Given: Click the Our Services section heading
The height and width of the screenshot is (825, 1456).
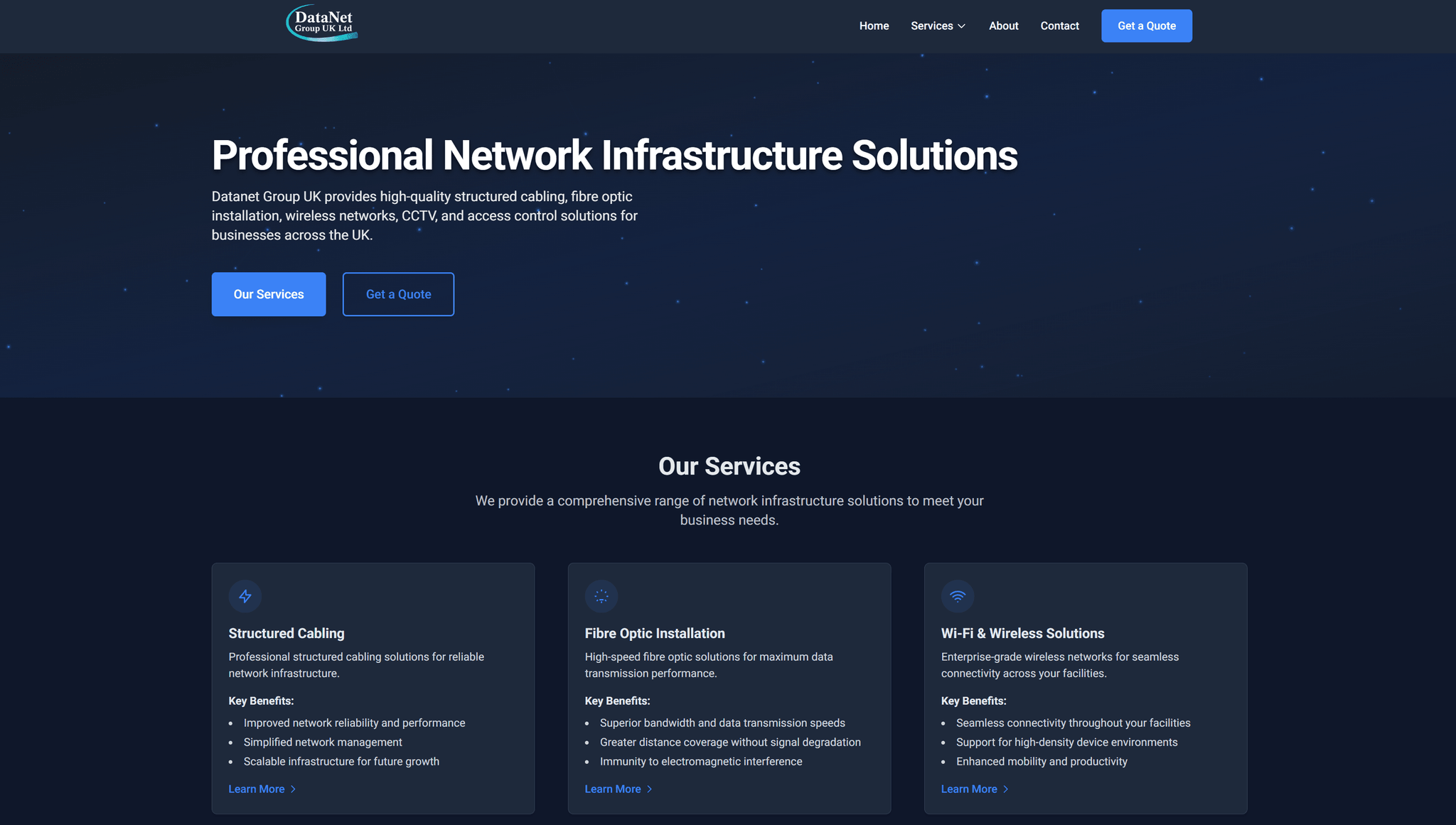Looking at the screenshot, I should point(729,466).
